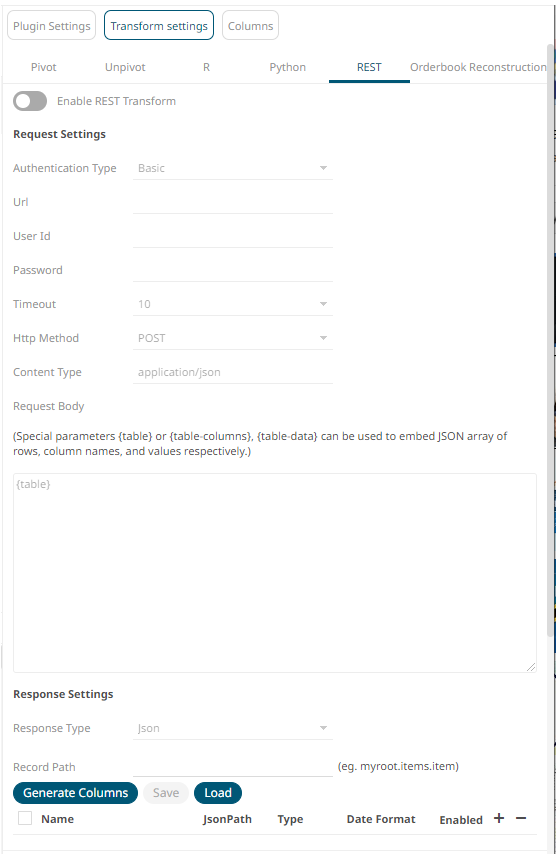
Task: Click the vertical scrollbar
Action: 550,339
